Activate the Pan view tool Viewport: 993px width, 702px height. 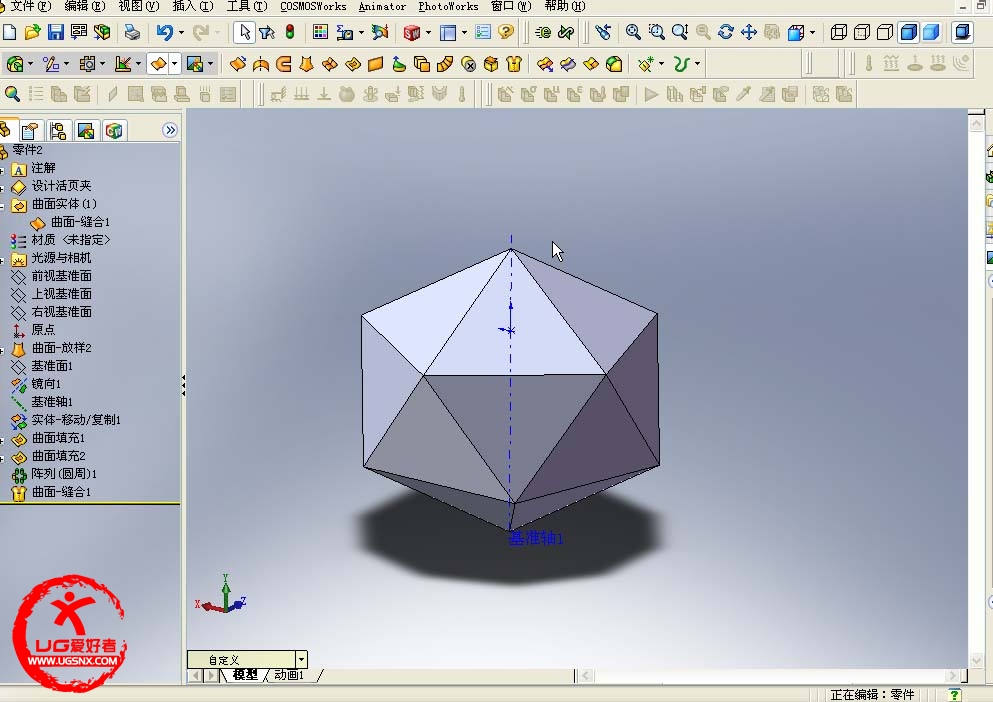[749, 32]
